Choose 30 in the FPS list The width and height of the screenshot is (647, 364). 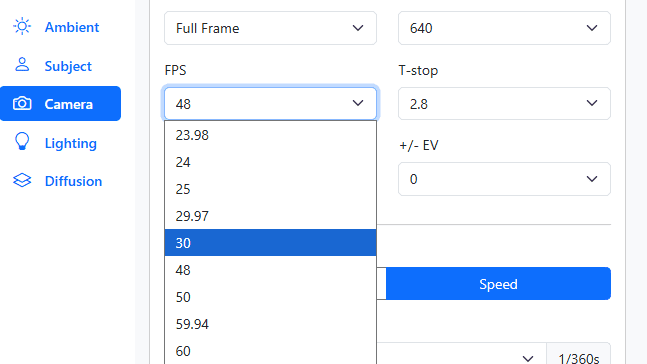(x=270, y=243)
